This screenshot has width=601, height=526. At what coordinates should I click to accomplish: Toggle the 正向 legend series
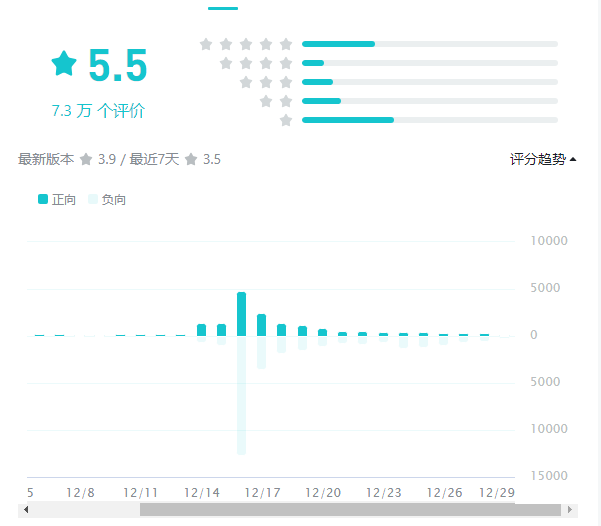coord(57,199)
